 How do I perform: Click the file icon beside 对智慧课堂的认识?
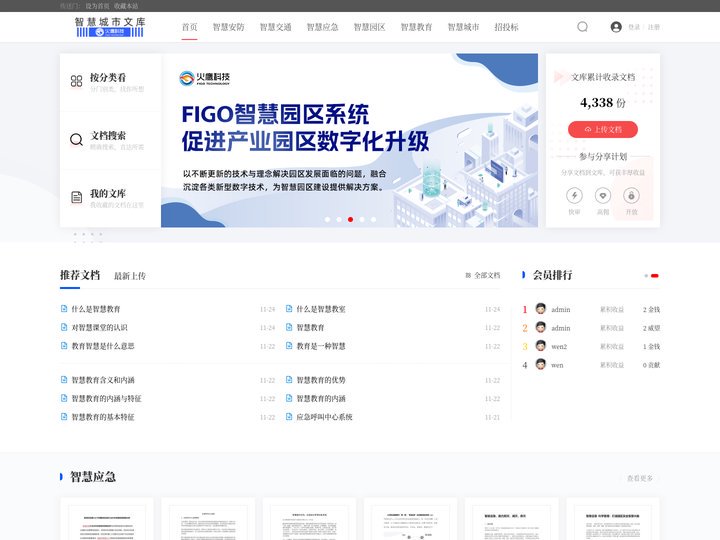click(64, 327)
